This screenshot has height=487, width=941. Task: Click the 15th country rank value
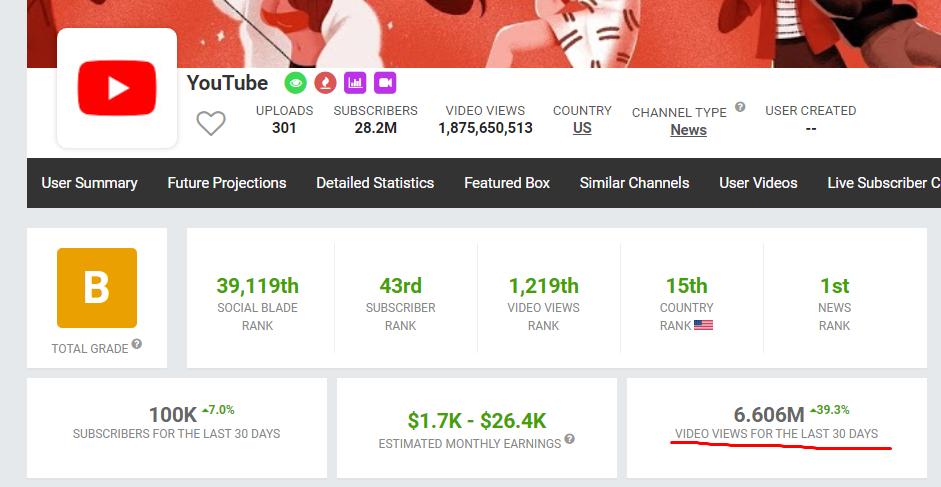click(687, 286)
